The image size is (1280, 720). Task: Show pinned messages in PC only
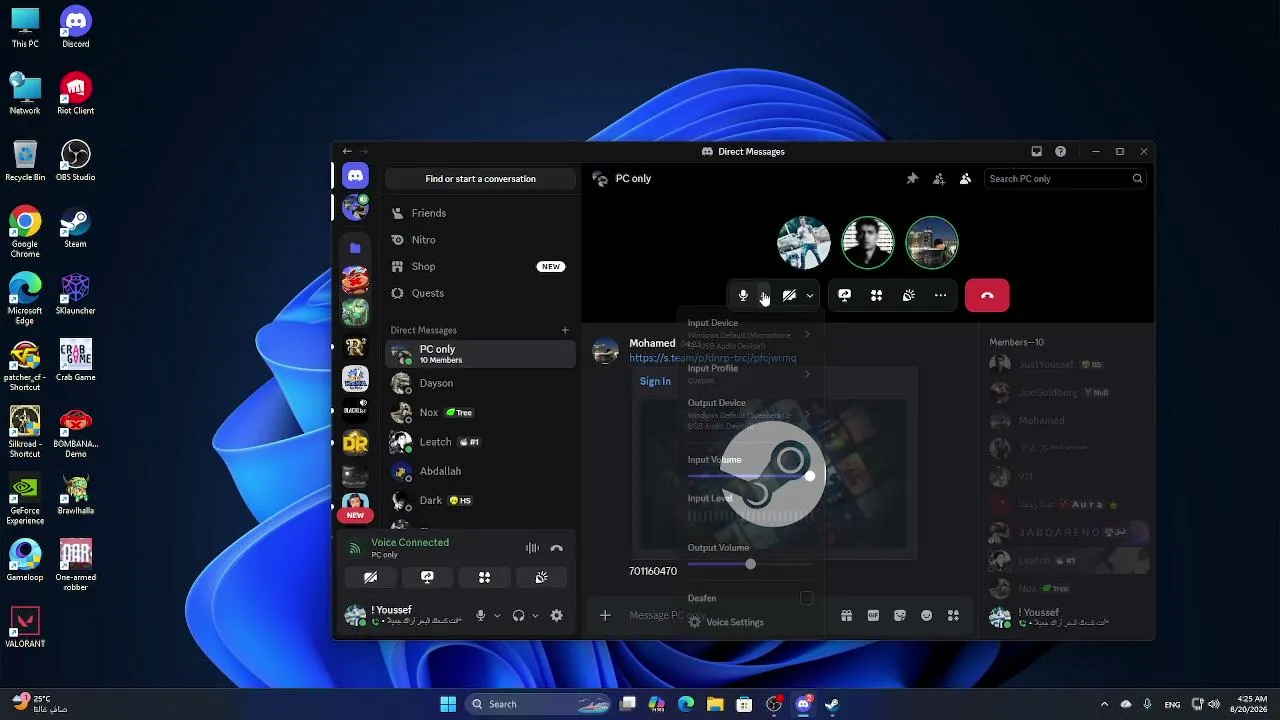(x=912, y=179)
